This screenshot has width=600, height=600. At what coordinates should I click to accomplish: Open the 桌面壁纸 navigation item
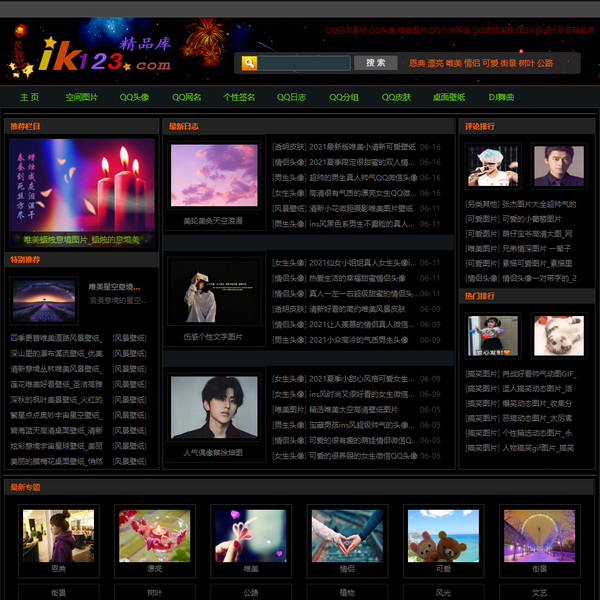click(x=448, y=97)
